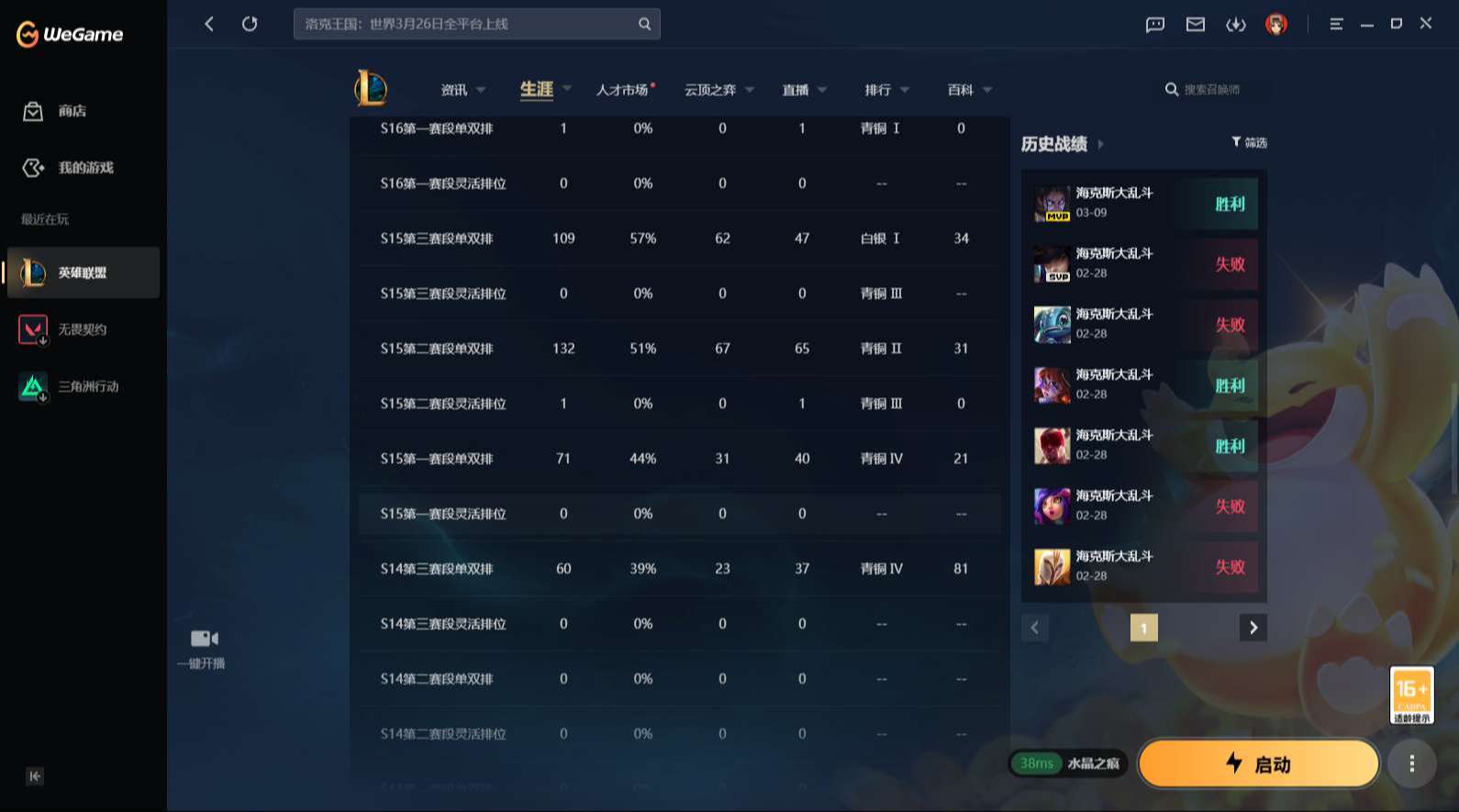The image size is (1459, 812).
Task: Open more options beside launch button
Action: tap(1411, 763)
